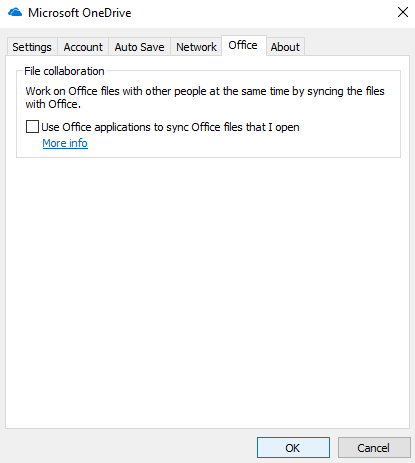415x463 pixels.
Task: Close the Microsoft OneDrive window
Action: [x=403, y=12]
